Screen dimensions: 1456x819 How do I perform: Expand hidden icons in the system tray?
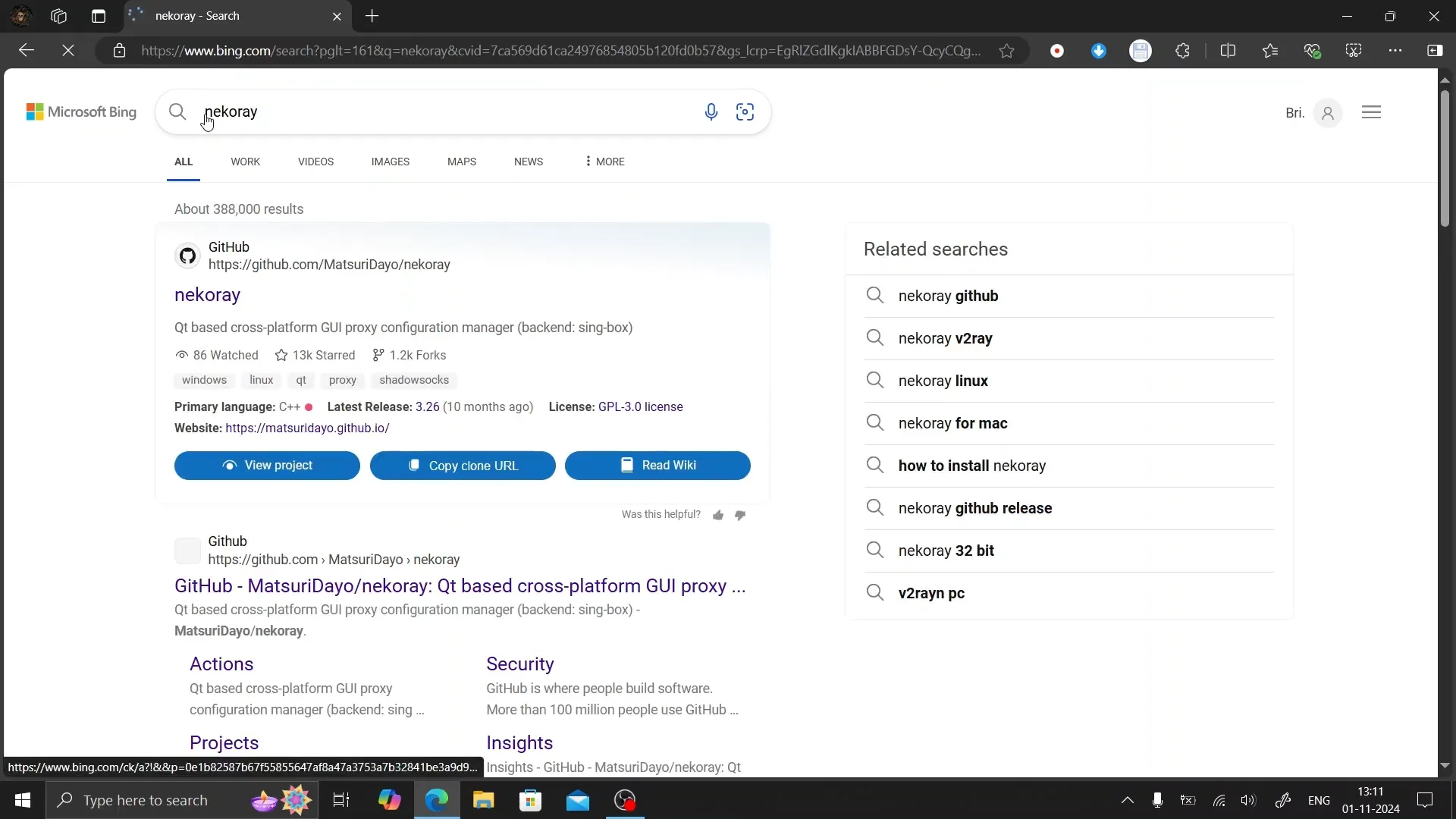coord(1128,800)
